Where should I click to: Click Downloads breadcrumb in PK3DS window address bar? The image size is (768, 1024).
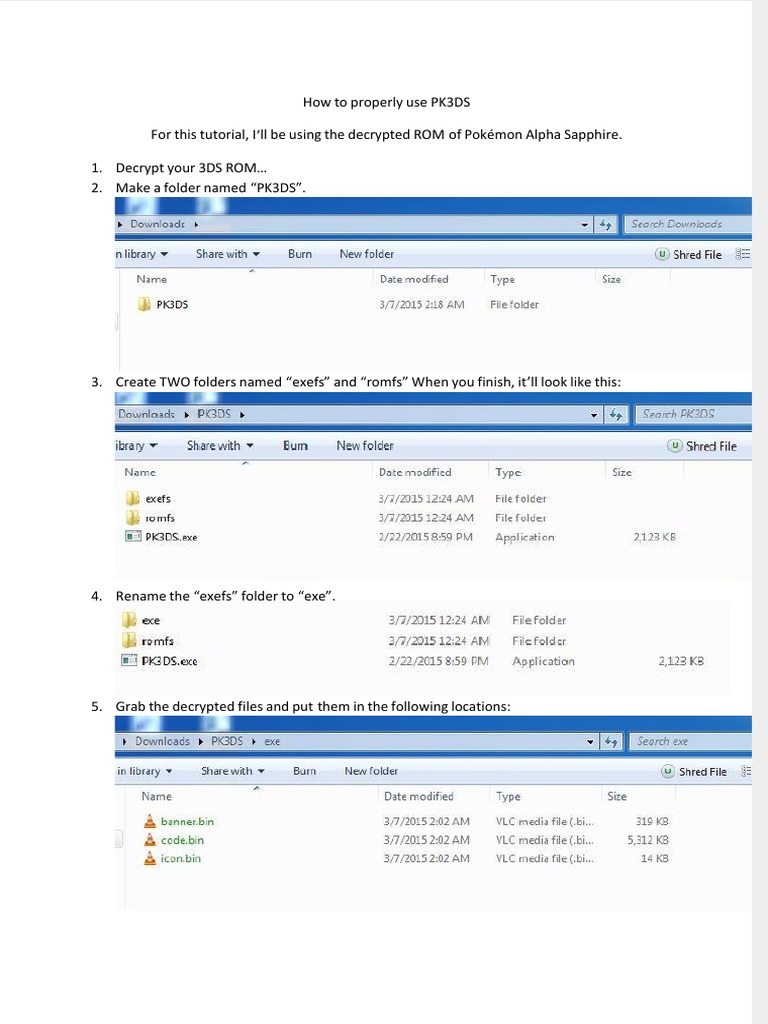tap(146, 414)
